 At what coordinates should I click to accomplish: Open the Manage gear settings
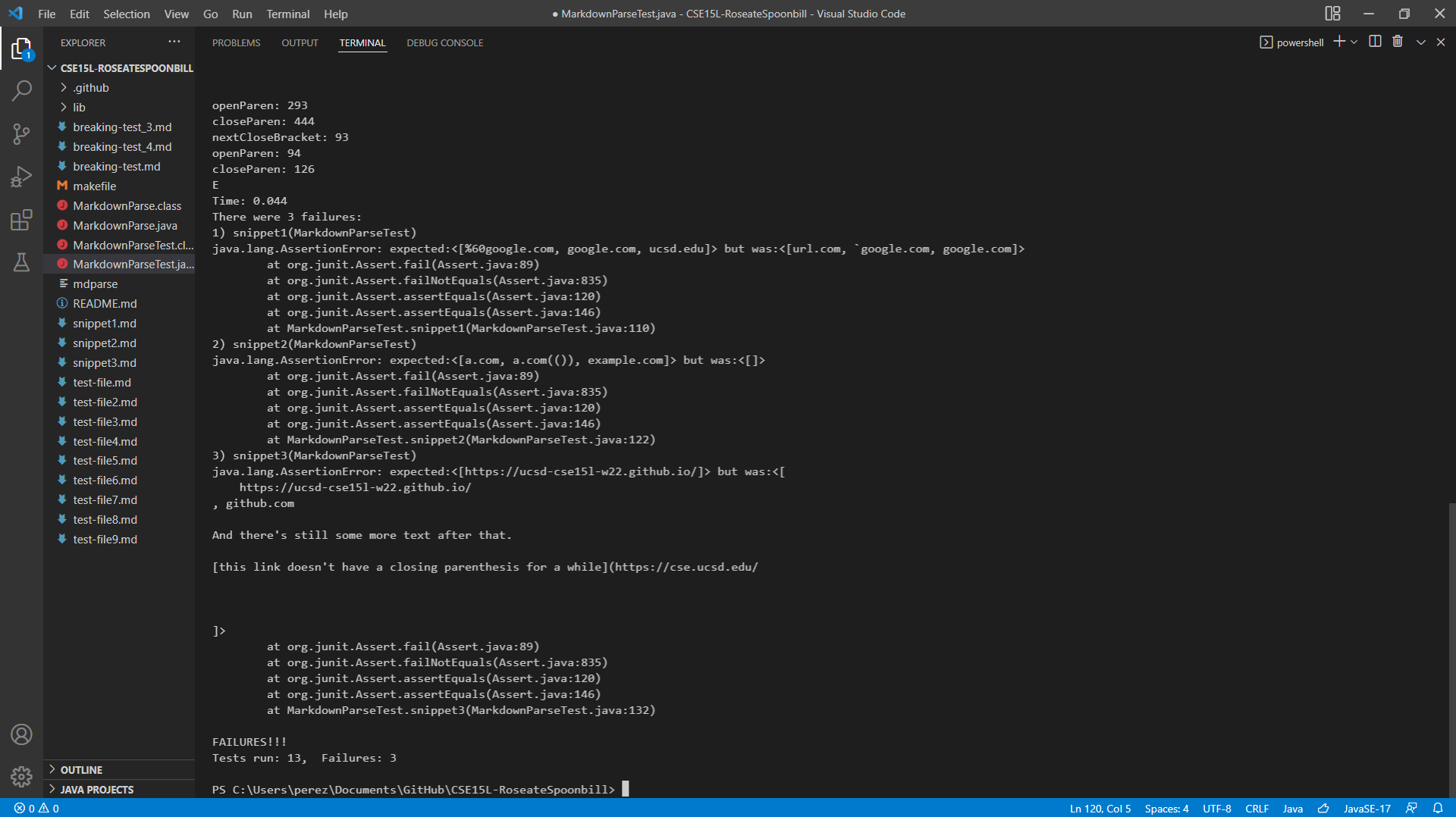(21, 777)
